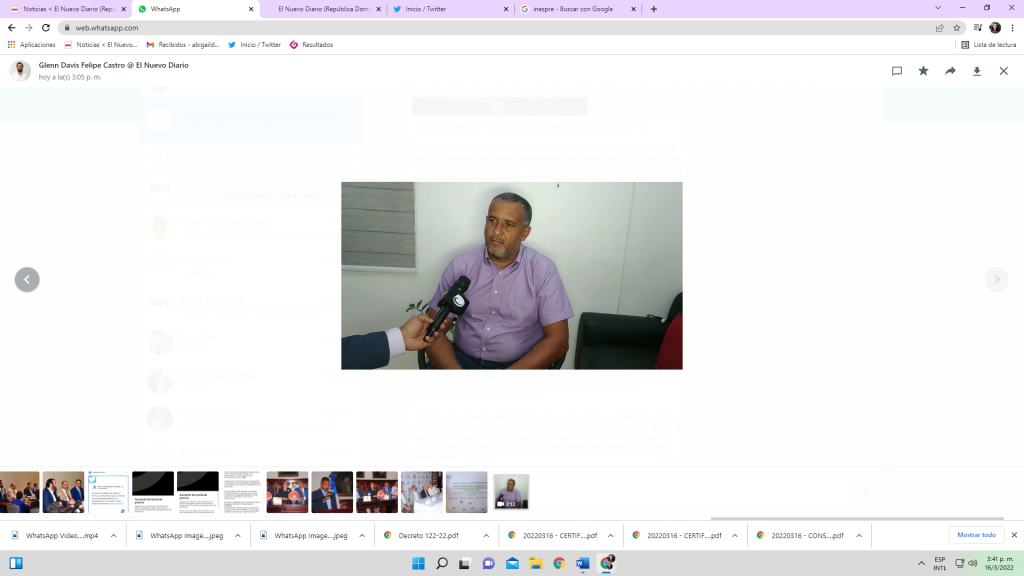1024x576 pixels.
Task: Go to next media with right arrow
Action: point(996,280)
